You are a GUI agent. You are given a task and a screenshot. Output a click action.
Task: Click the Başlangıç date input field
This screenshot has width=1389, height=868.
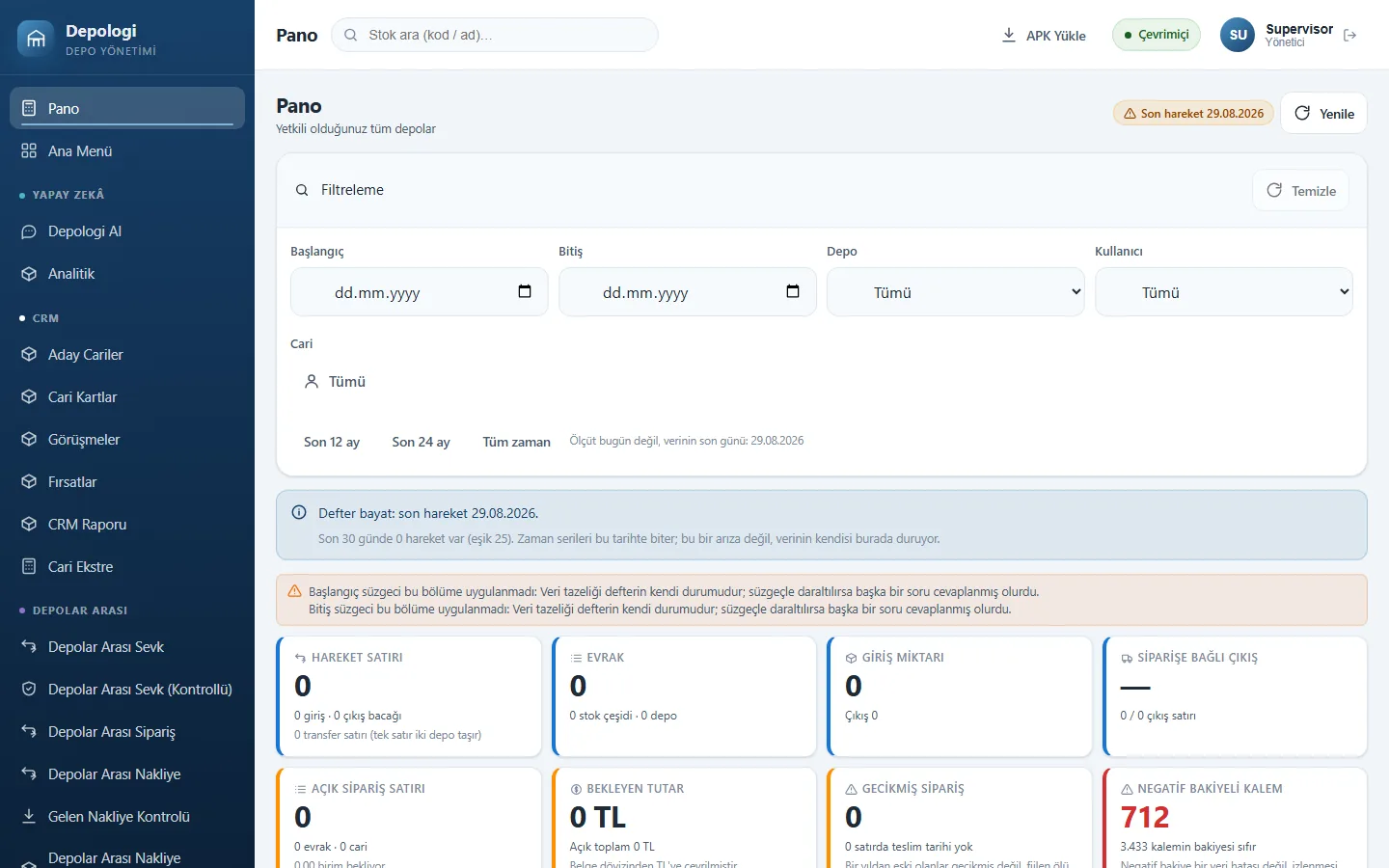coord(420,292)
